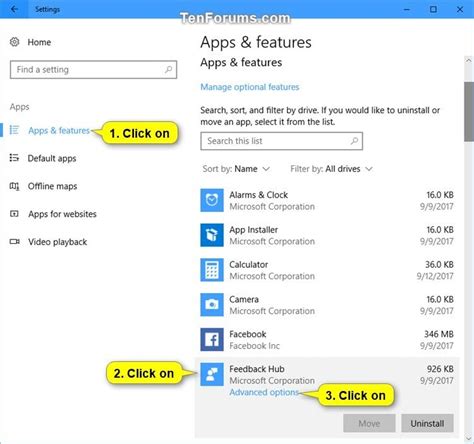Click the Offline maps sidebar icon
This screenshot has width=474, height=444.
click(14, 186)
